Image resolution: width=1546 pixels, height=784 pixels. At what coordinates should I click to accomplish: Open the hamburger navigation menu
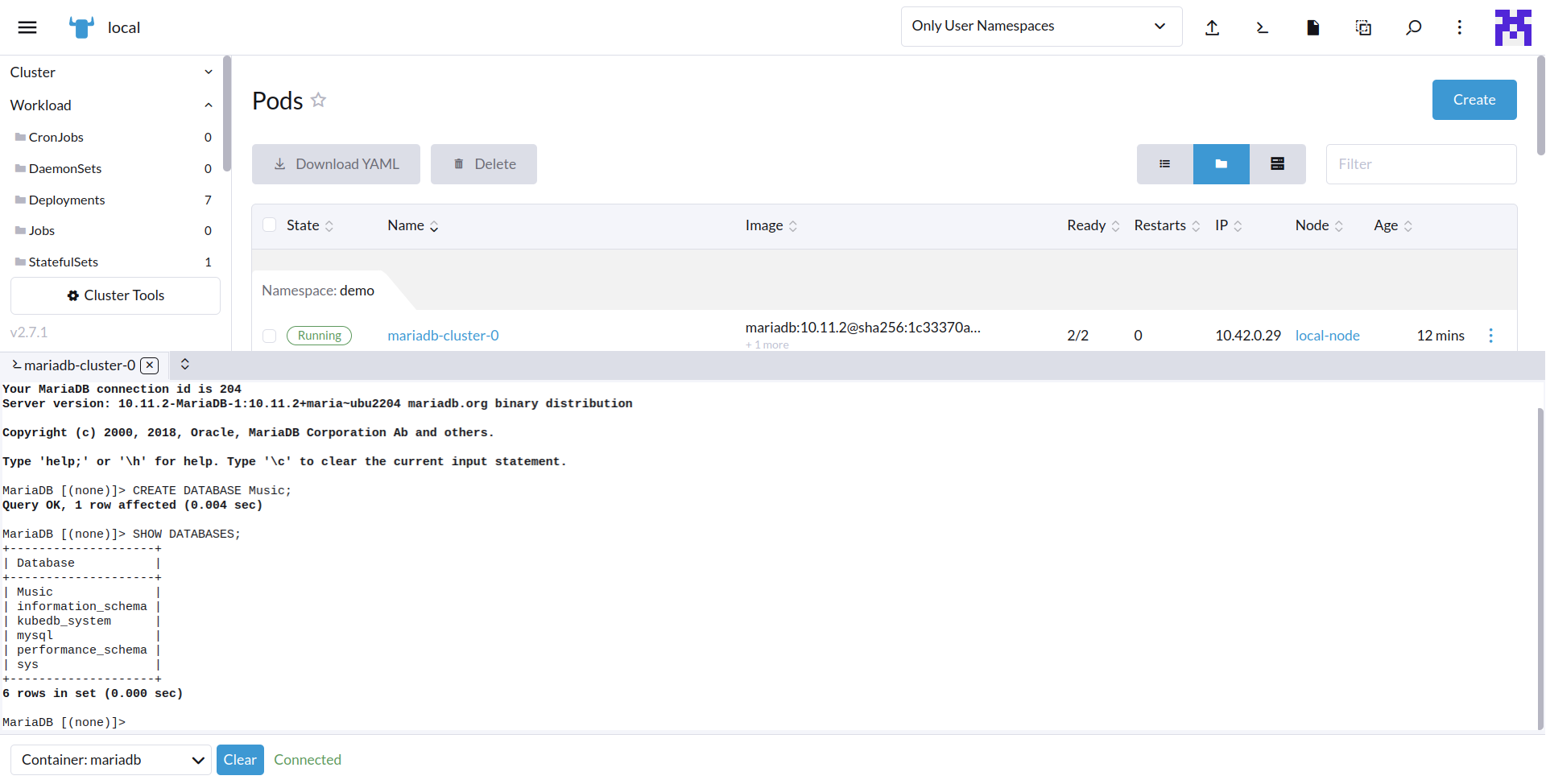pyautogui.click(x=27, y=27)
